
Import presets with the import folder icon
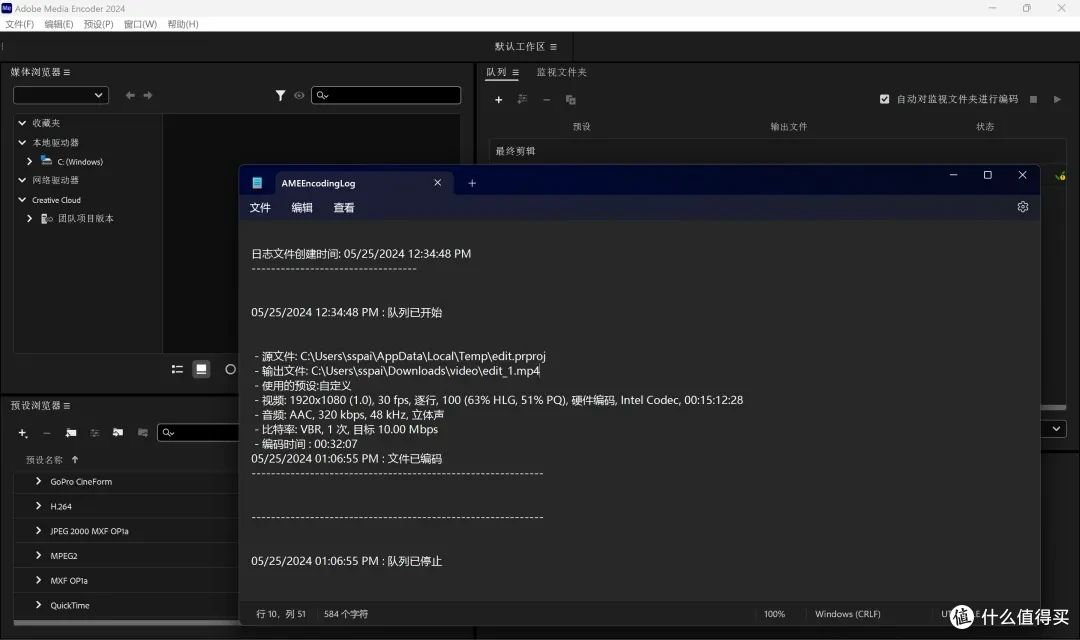(118, 433)
